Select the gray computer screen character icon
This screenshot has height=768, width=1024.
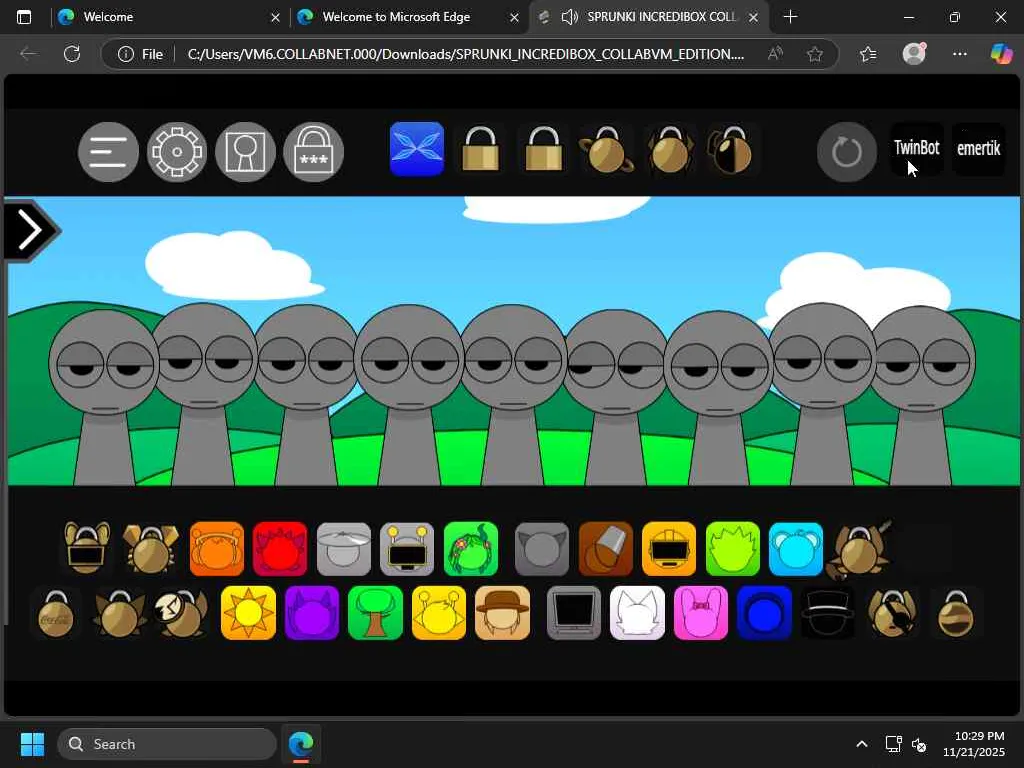pos(574,613)
